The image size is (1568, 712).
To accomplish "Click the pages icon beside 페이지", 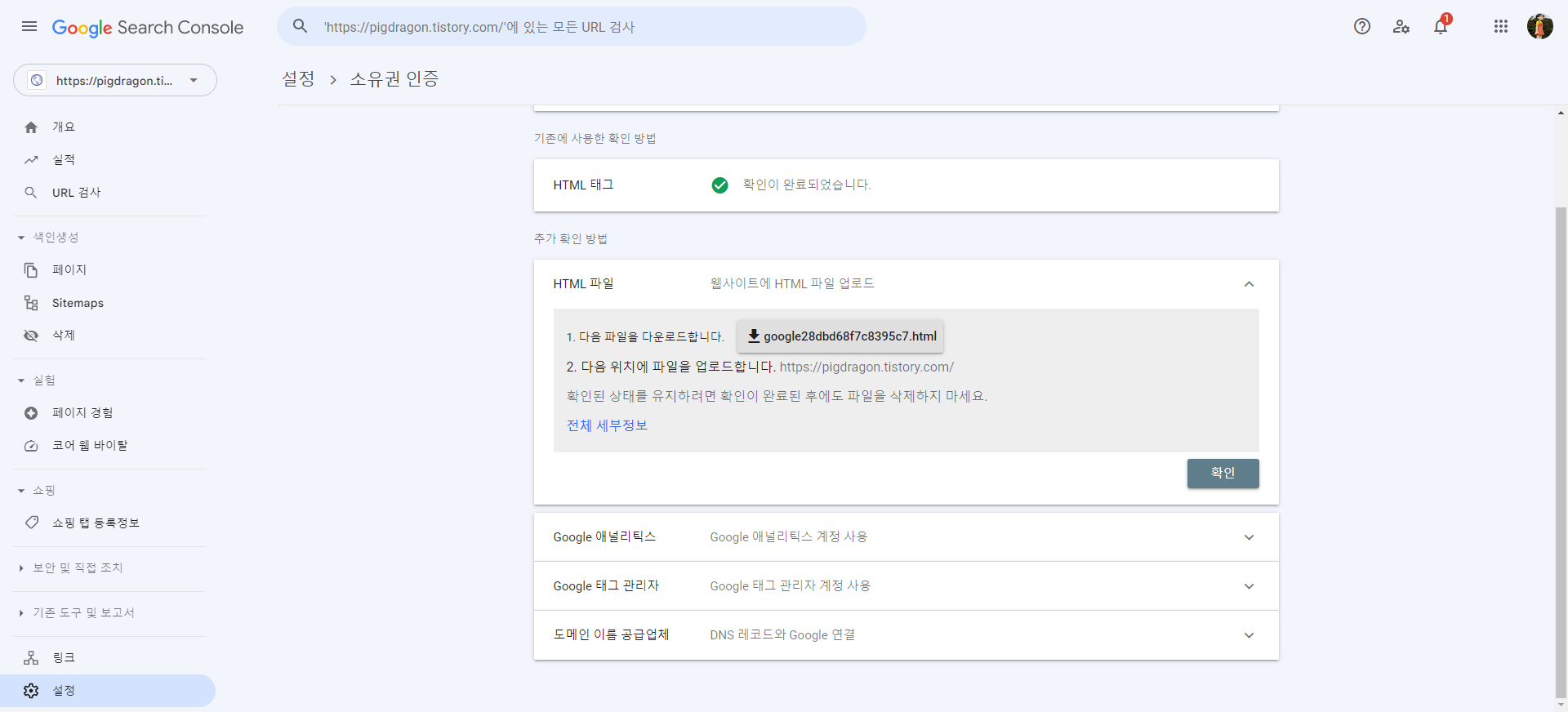I will [31, 270].
